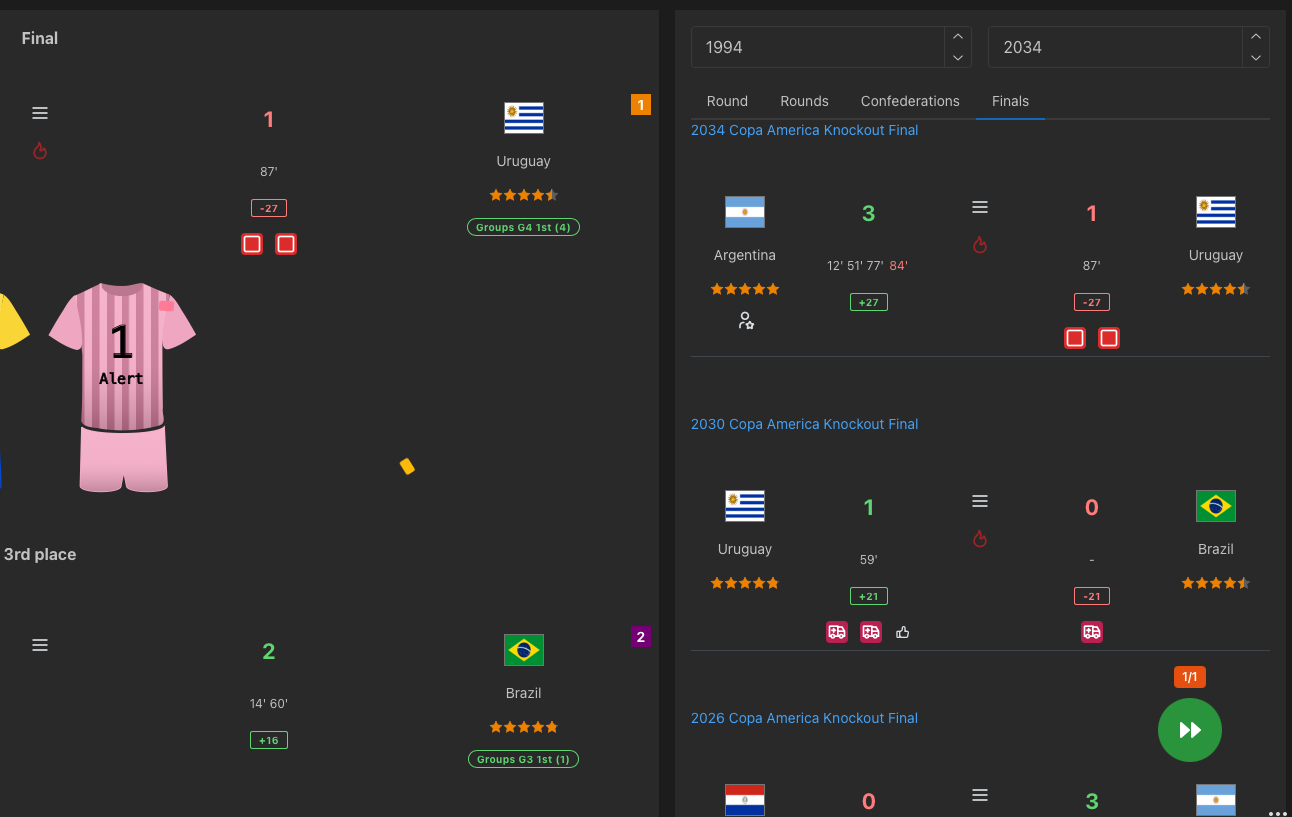This screenshot has width=1292, height=817.
Task: Open the 2026 Copa America Knockout Final link
Action: 804,718
